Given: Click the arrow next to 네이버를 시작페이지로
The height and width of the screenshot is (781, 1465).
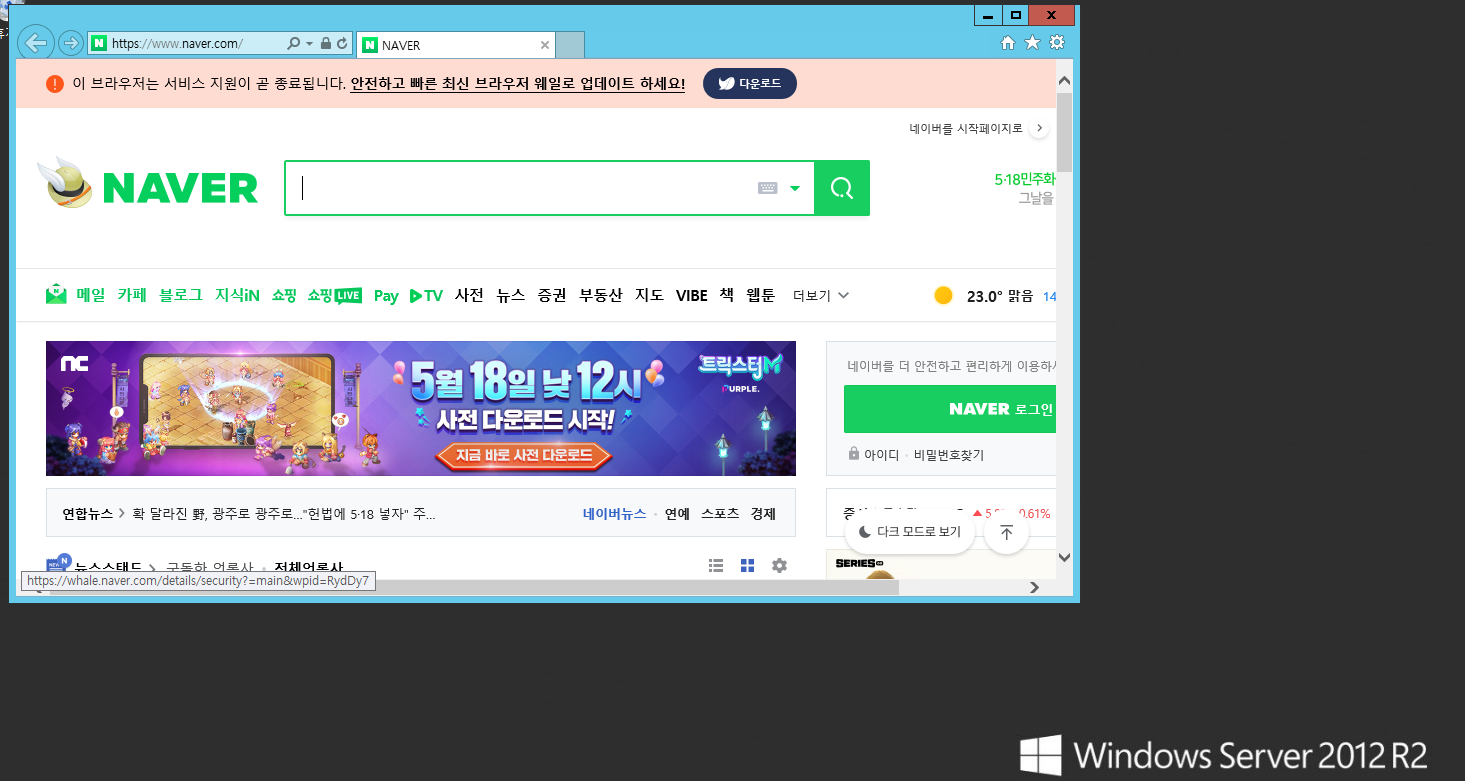Looking at the screenshot, I should [x=1039, y=129].
